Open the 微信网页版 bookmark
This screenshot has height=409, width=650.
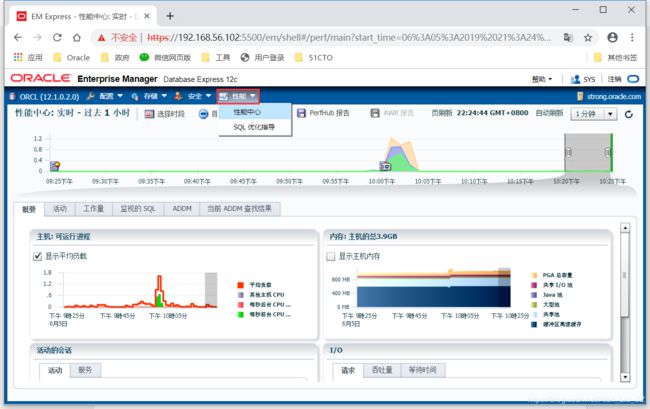(165, 57)
